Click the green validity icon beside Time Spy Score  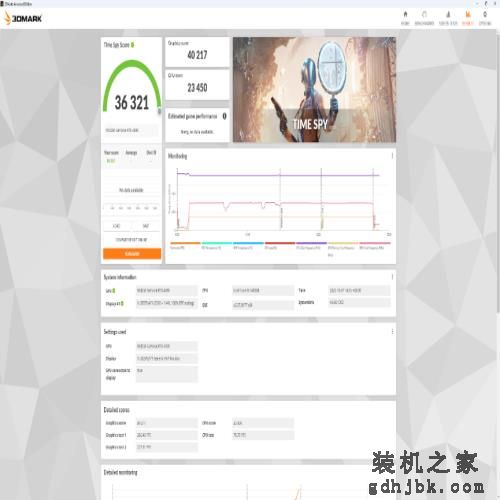pos(133,45)
